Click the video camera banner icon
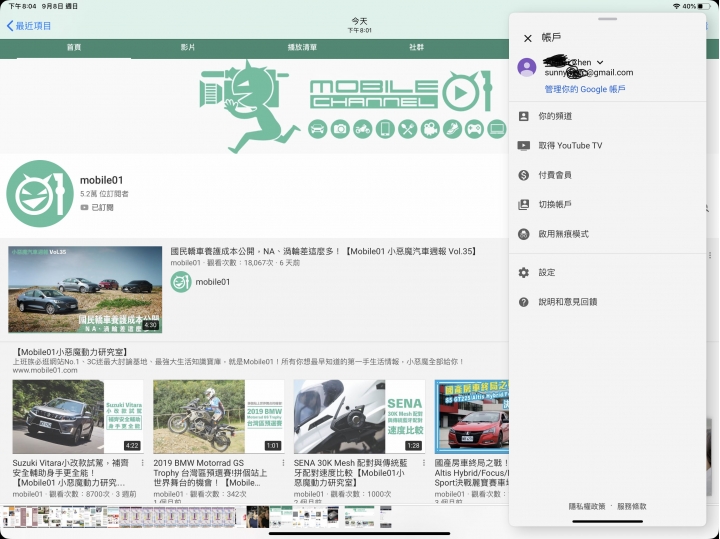720x539 pixels. (429, 129)
